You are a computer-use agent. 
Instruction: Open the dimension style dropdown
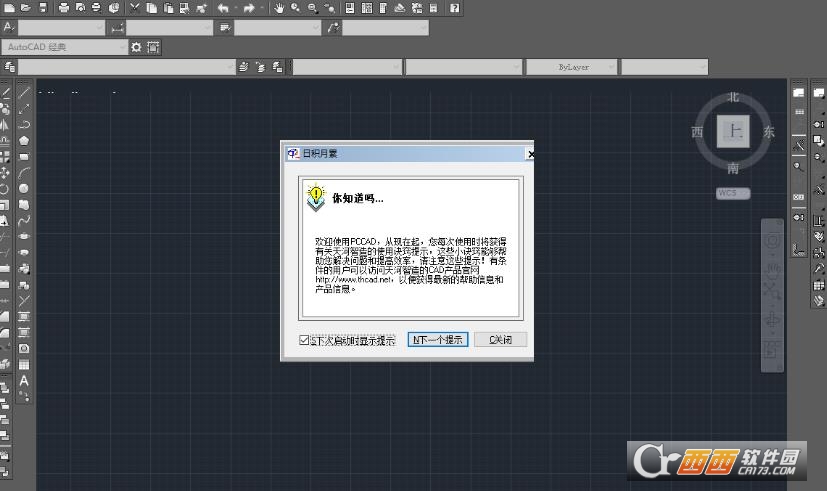coord(169,28)
